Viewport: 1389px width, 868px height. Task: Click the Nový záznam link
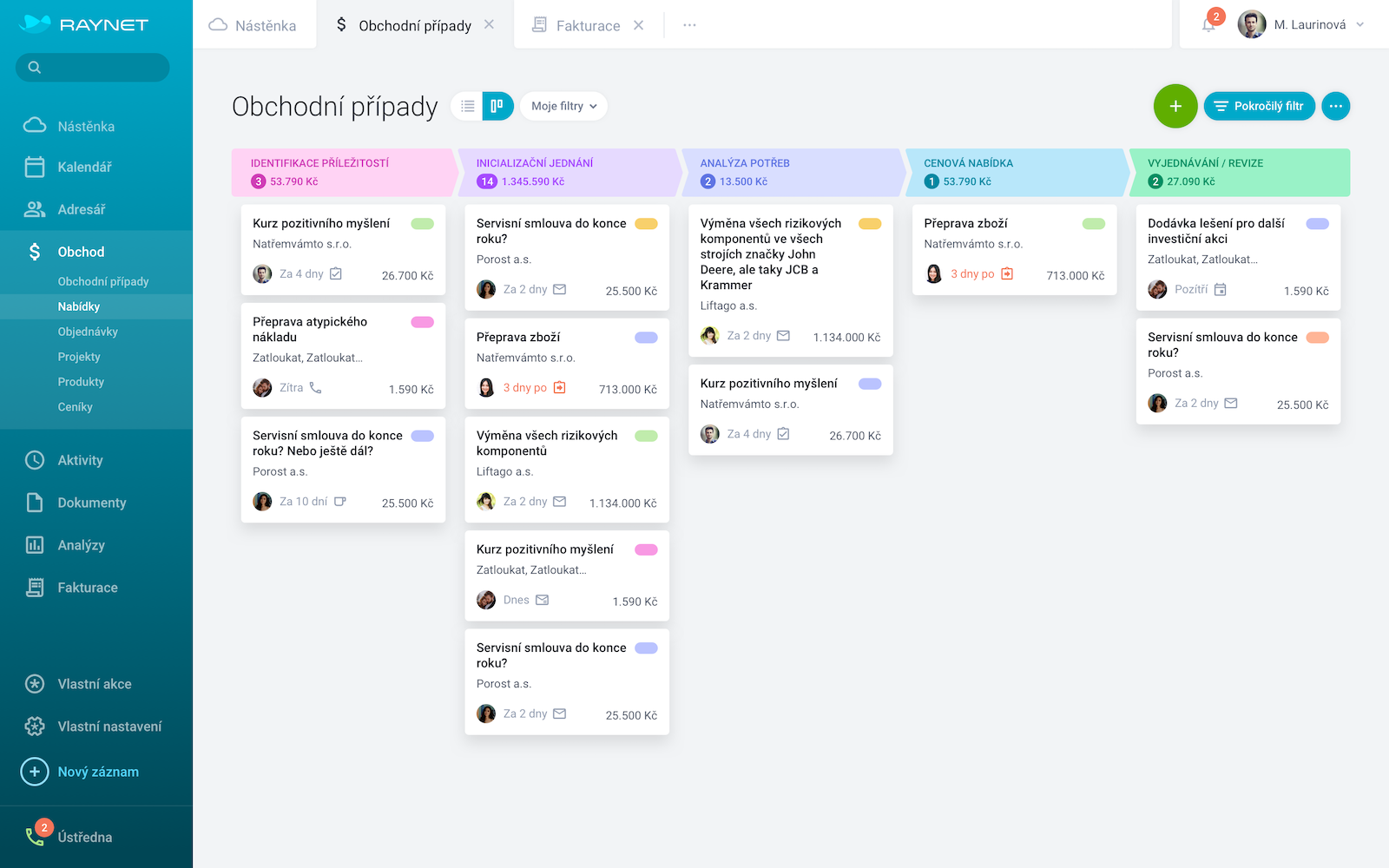click(x=97, y=772)
